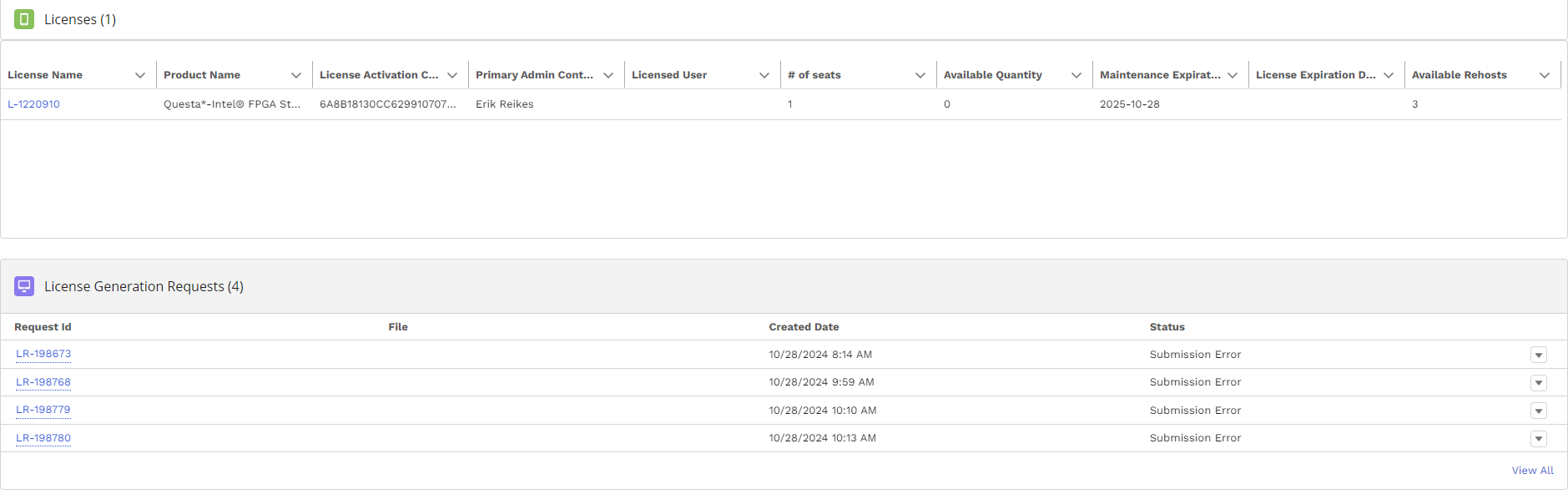Expand License Activation Code column menu
The height and width of the screenshot is (499, 1568).
tap(452, 75)
